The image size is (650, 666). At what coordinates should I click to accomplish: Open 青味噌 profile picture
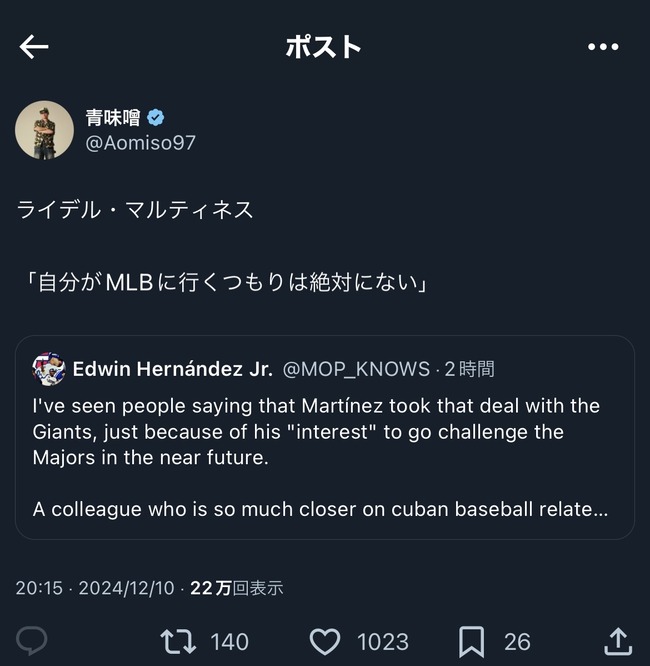[x=44, y=130]
